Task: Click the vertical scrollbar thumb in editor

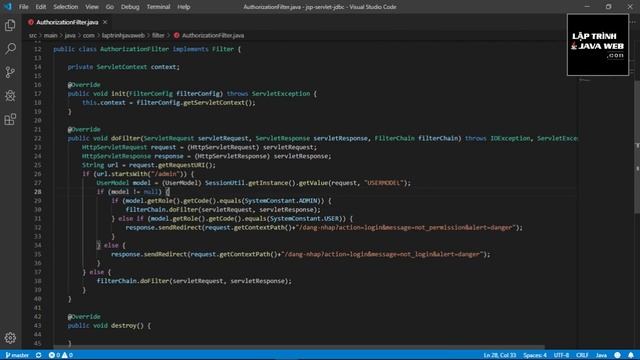Action: coord(637,147)
